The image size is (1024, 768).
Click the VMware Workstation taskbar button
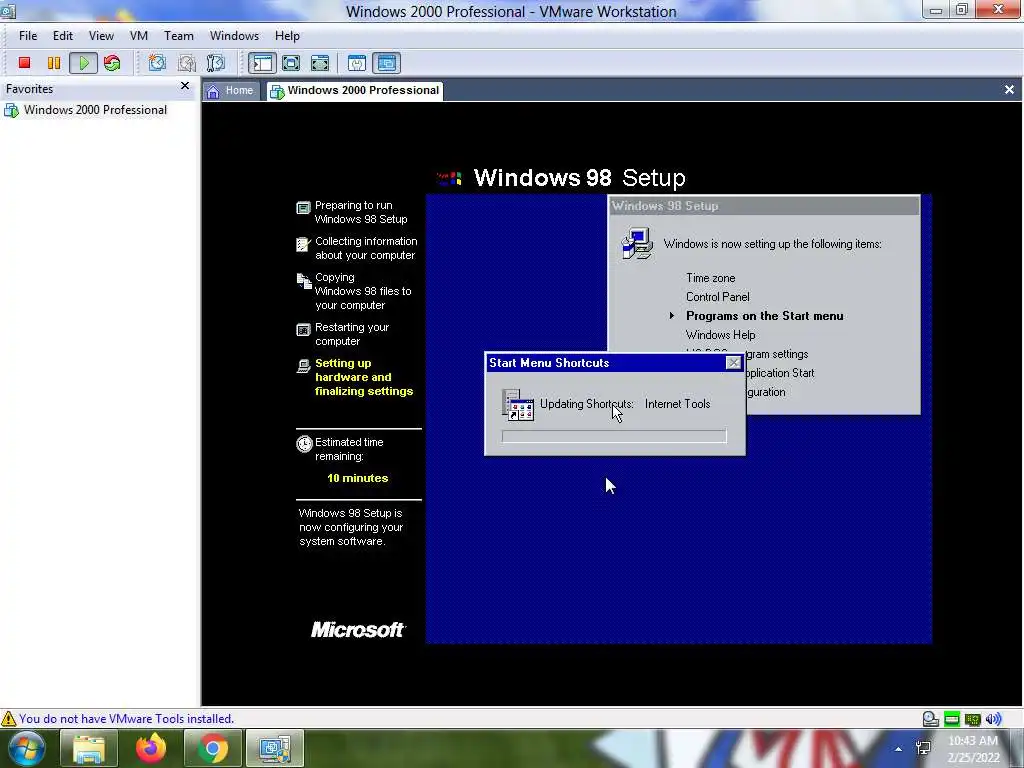coord(275,749)
